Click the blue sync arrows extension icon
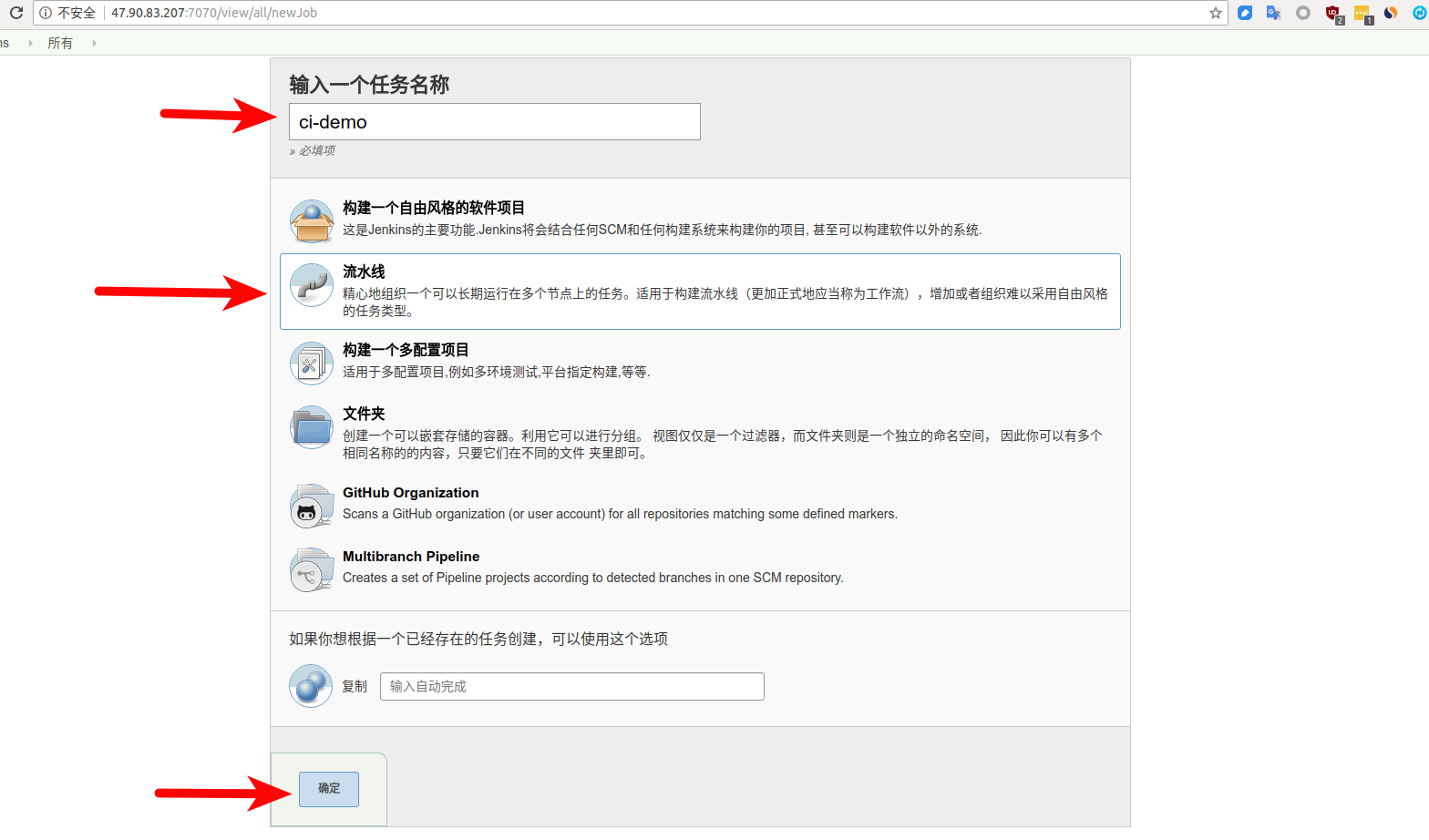1429x840 pixels. tap(1420, 13)
